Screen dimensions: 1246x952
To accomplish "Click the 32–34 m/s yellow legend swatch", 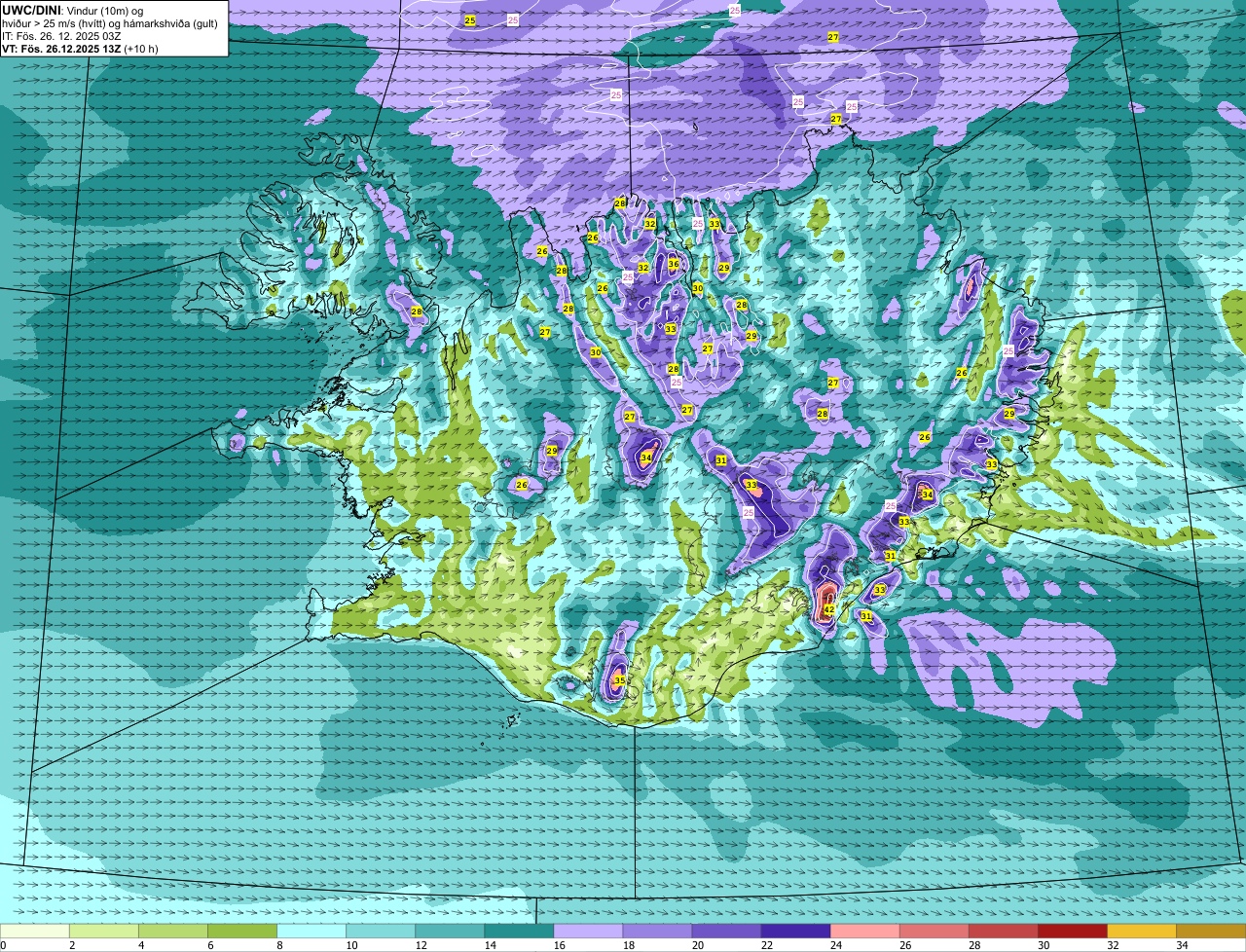I will pos(1142,932).
